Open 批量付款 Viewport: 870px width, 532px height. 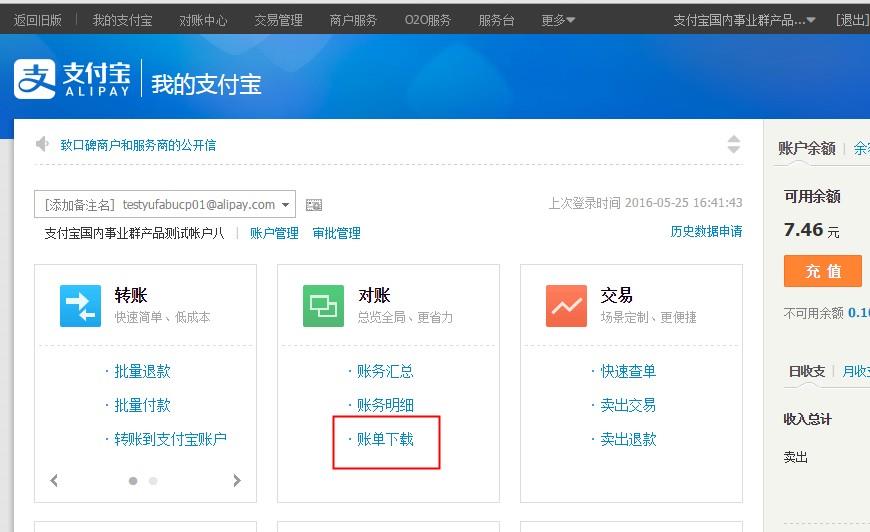click(143, 405)
